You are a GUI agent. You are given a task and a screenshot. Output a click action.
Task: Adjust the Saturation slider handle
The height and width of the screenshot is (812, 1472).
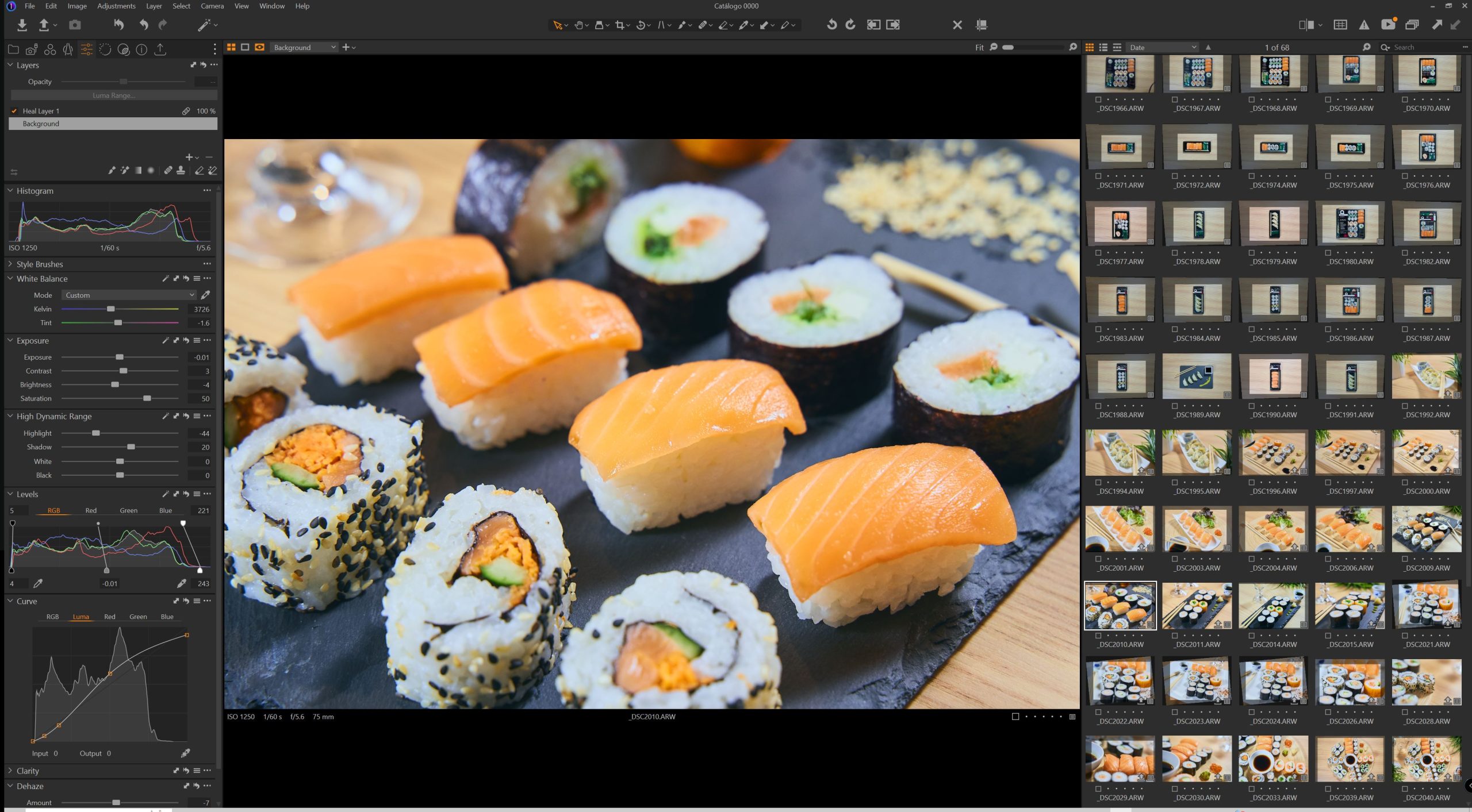coord(147,398)
